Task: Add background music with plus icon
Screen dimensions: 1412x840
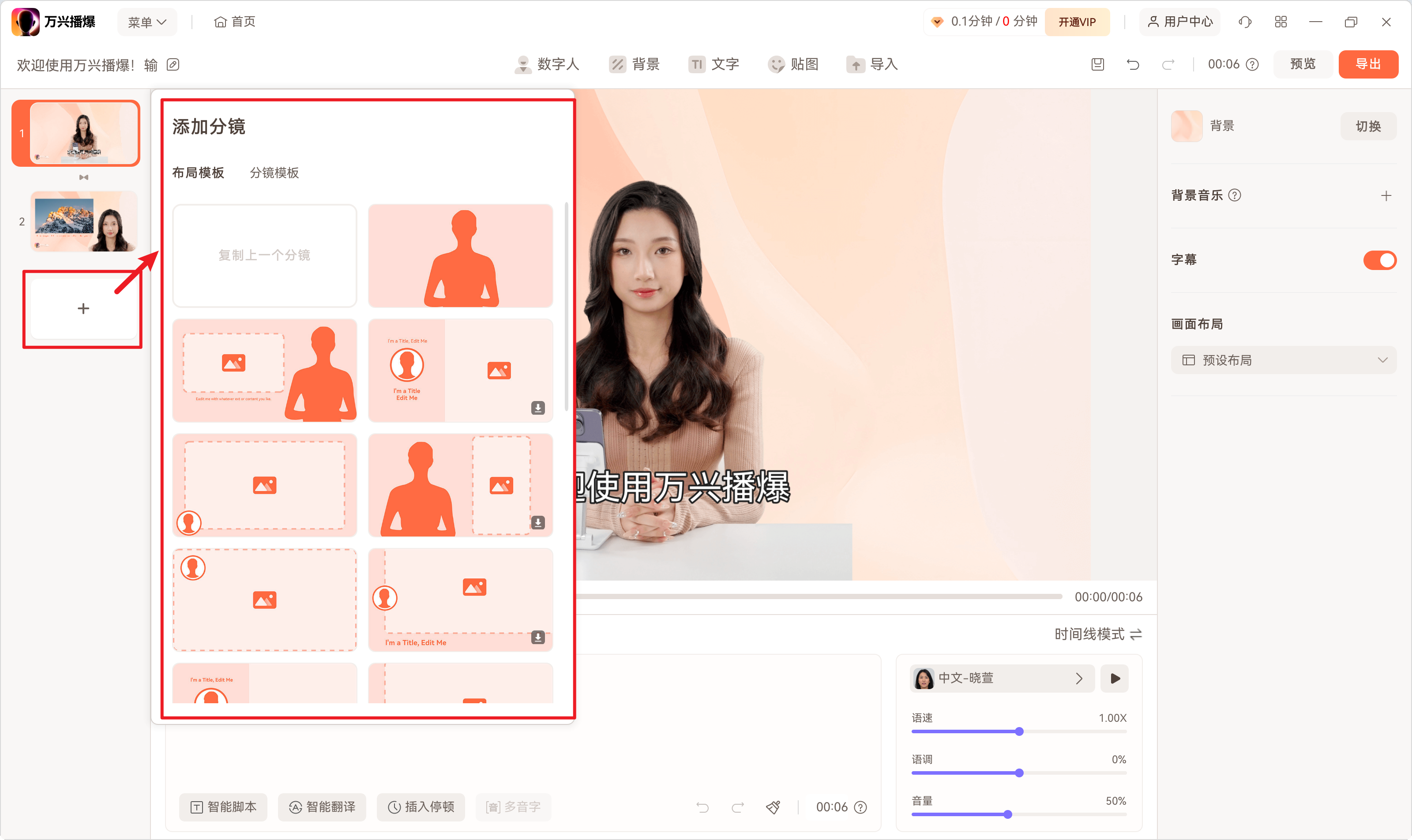Action: [1386, 196]
